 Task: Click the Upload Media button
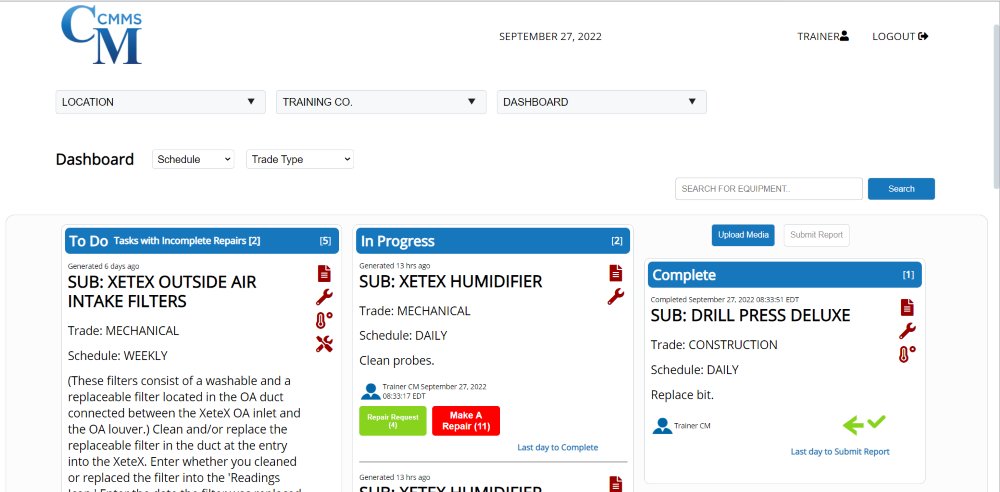point(743,235)
